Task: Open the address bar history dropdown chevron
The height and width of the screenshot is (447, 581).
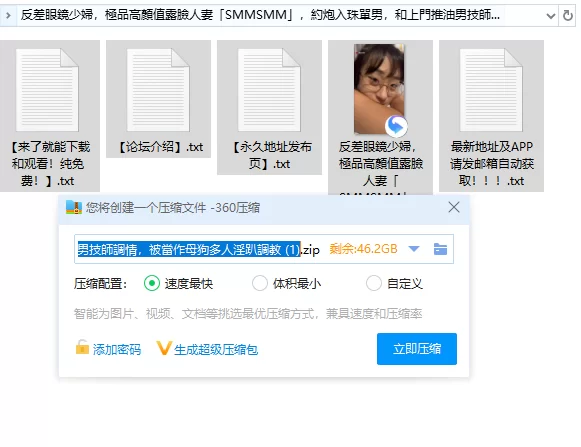Action: pyautogui.click(x=551, y=16)
